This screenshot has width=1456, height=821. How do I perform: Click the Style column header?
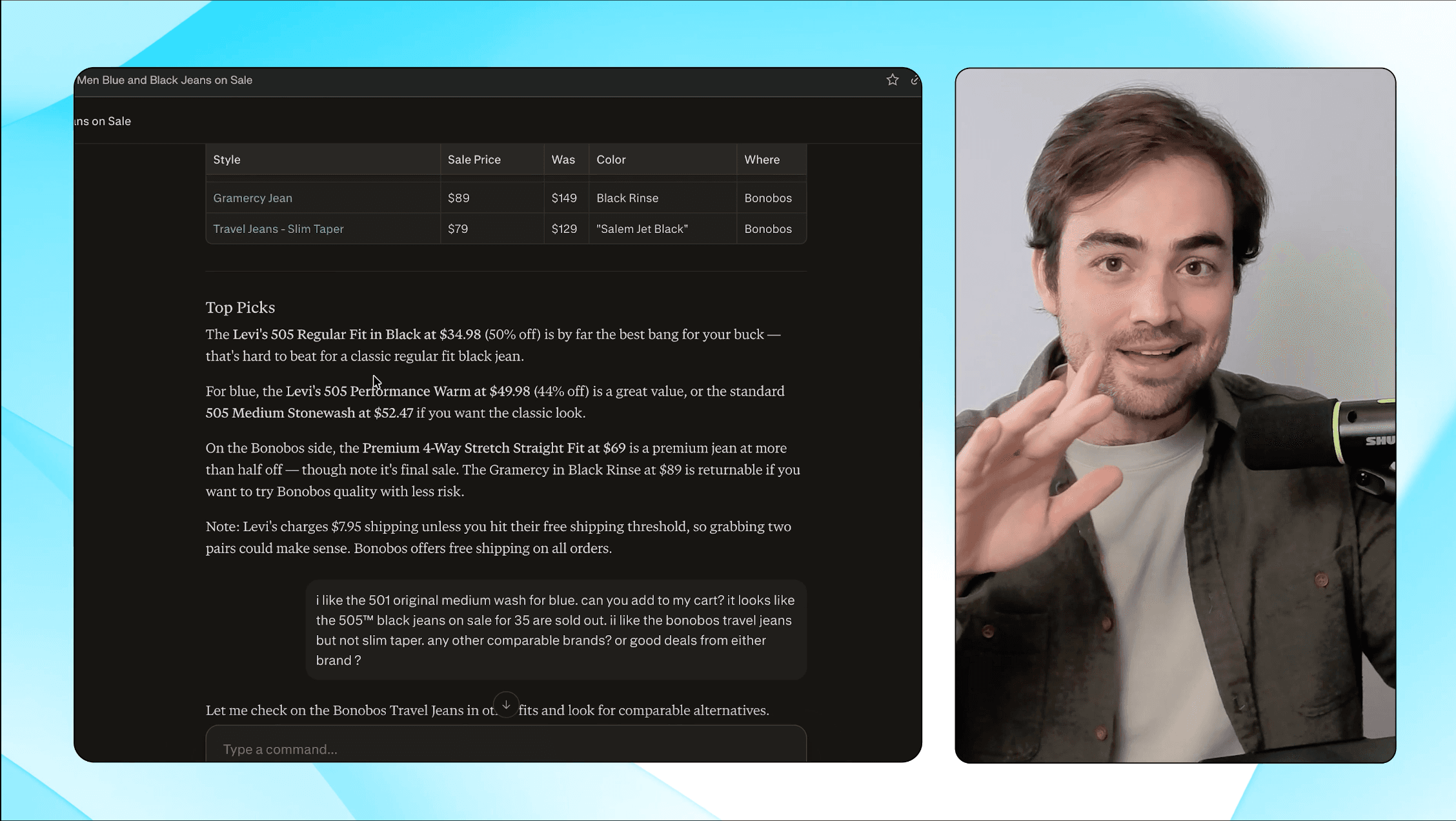point(226,159)
